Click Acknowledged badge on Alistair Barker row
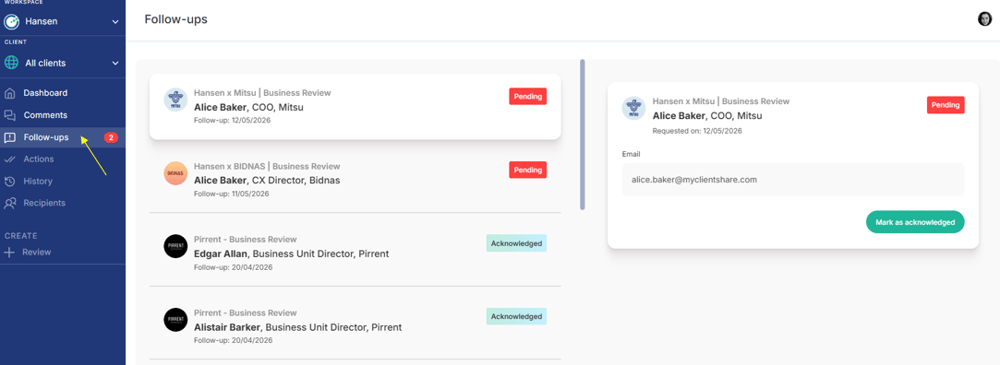The width and height of the screenshot is (1000, 365). tap(516, 316)
